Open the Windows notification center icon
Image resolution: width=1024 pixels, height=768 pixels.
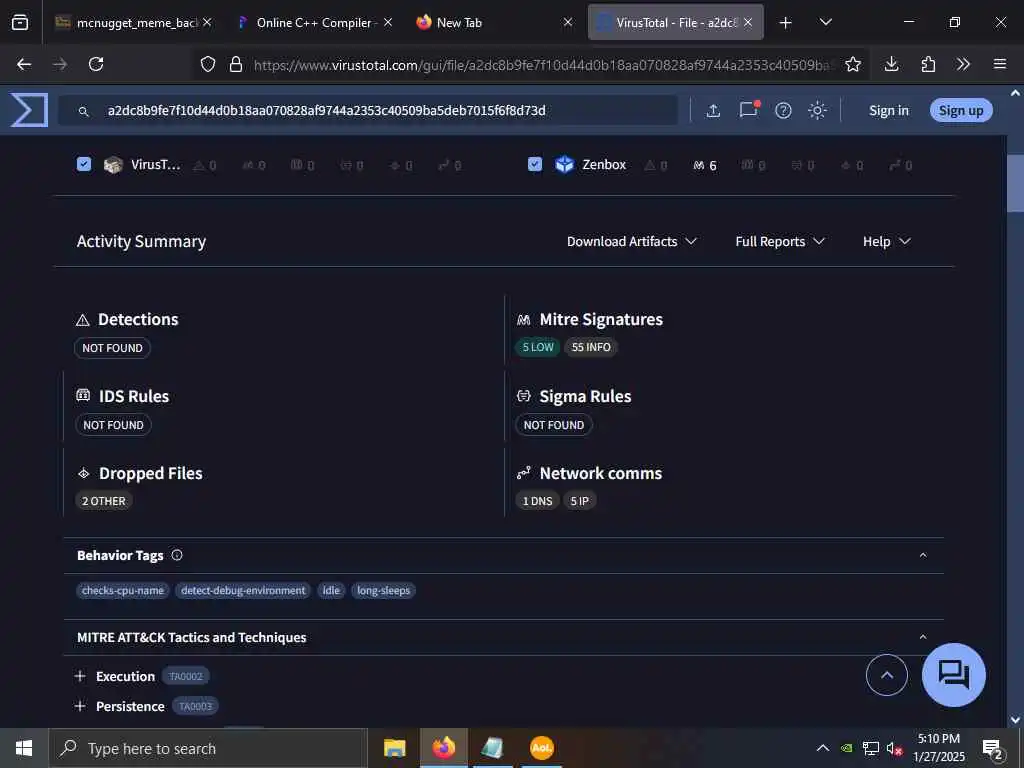point(993,748)
